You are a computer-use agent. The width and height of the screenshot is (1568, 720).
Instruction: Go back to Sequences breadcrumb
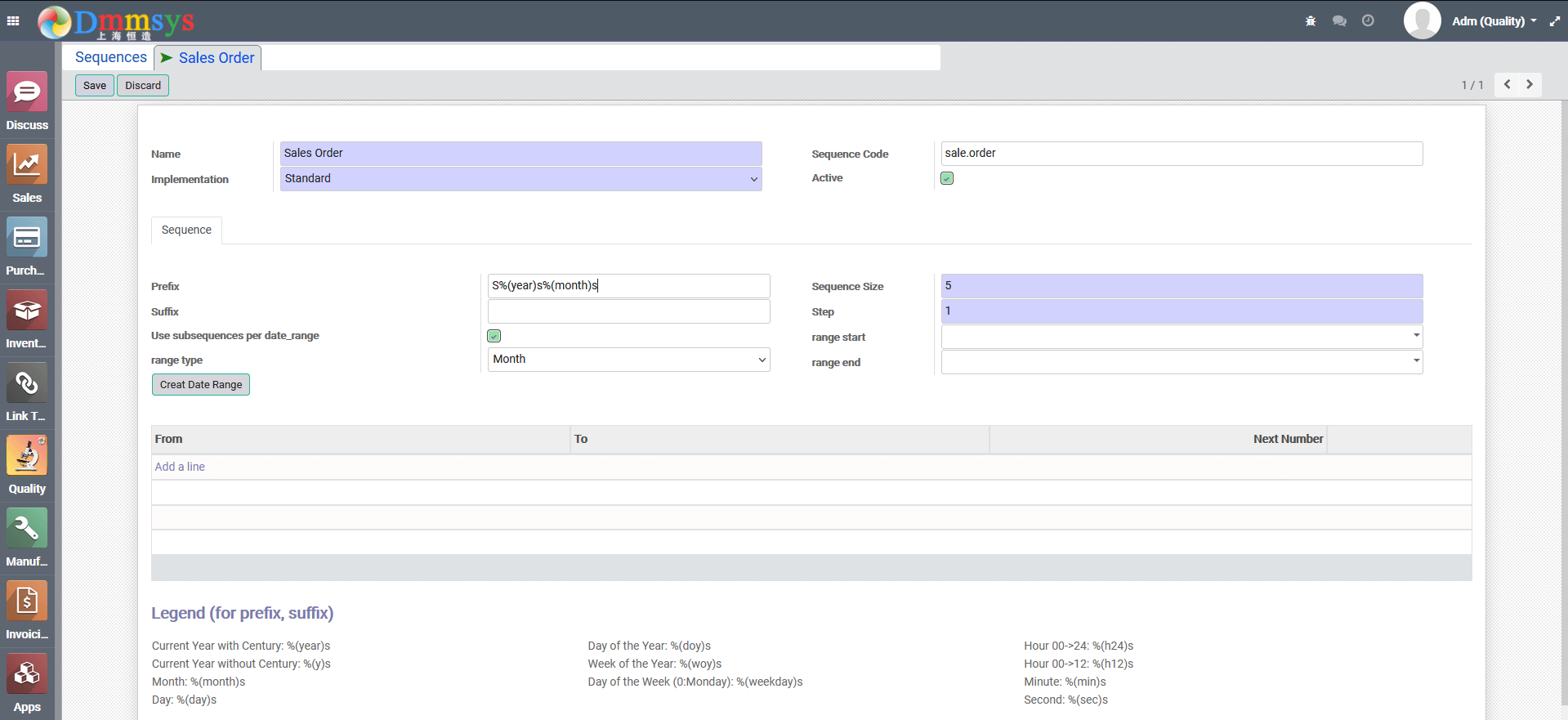111,57
